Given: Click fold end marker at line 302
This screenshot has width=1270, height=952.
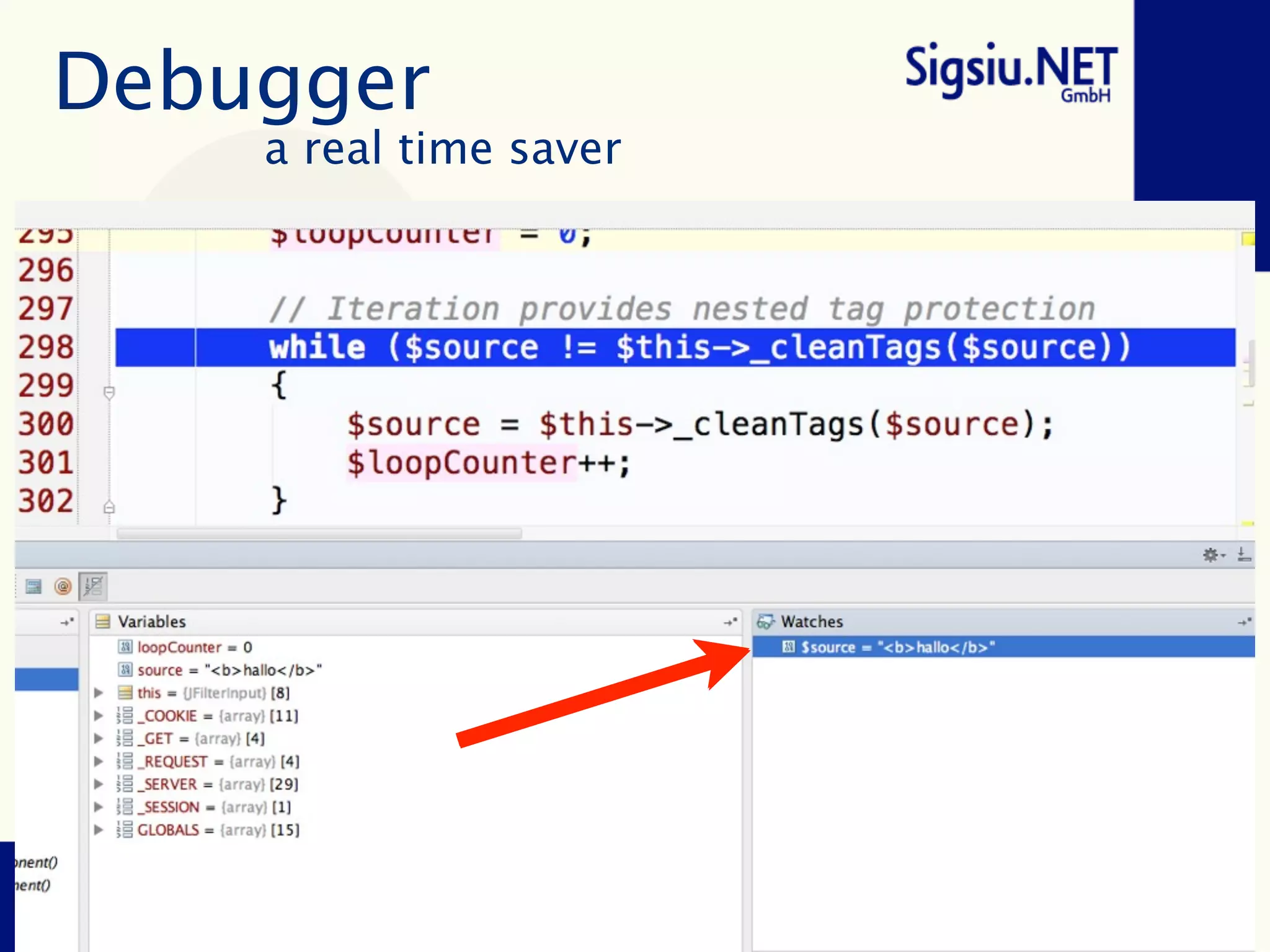Looking at the screenshot, I should tap(109, 507).
